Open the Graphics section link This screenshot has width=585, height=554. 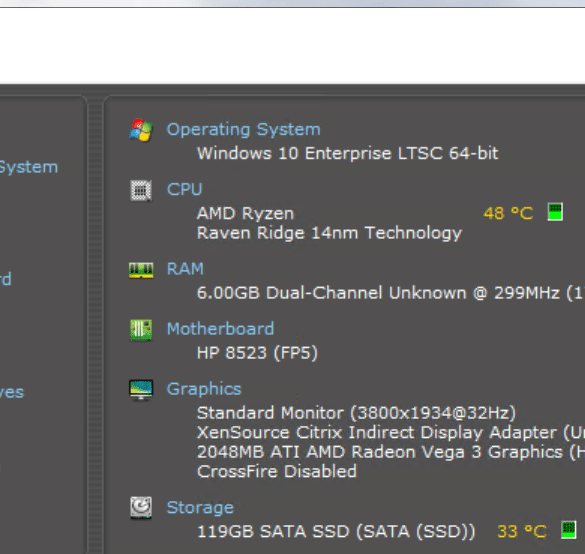(x=204, y=389)
